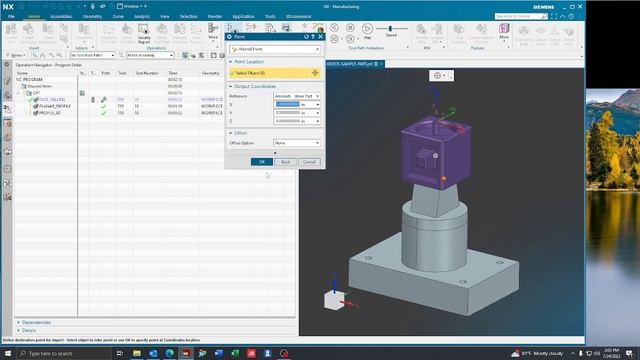The image size is (640, 360).
Task: Open the Reference coordinate dropdown
Action: [297, 96]
